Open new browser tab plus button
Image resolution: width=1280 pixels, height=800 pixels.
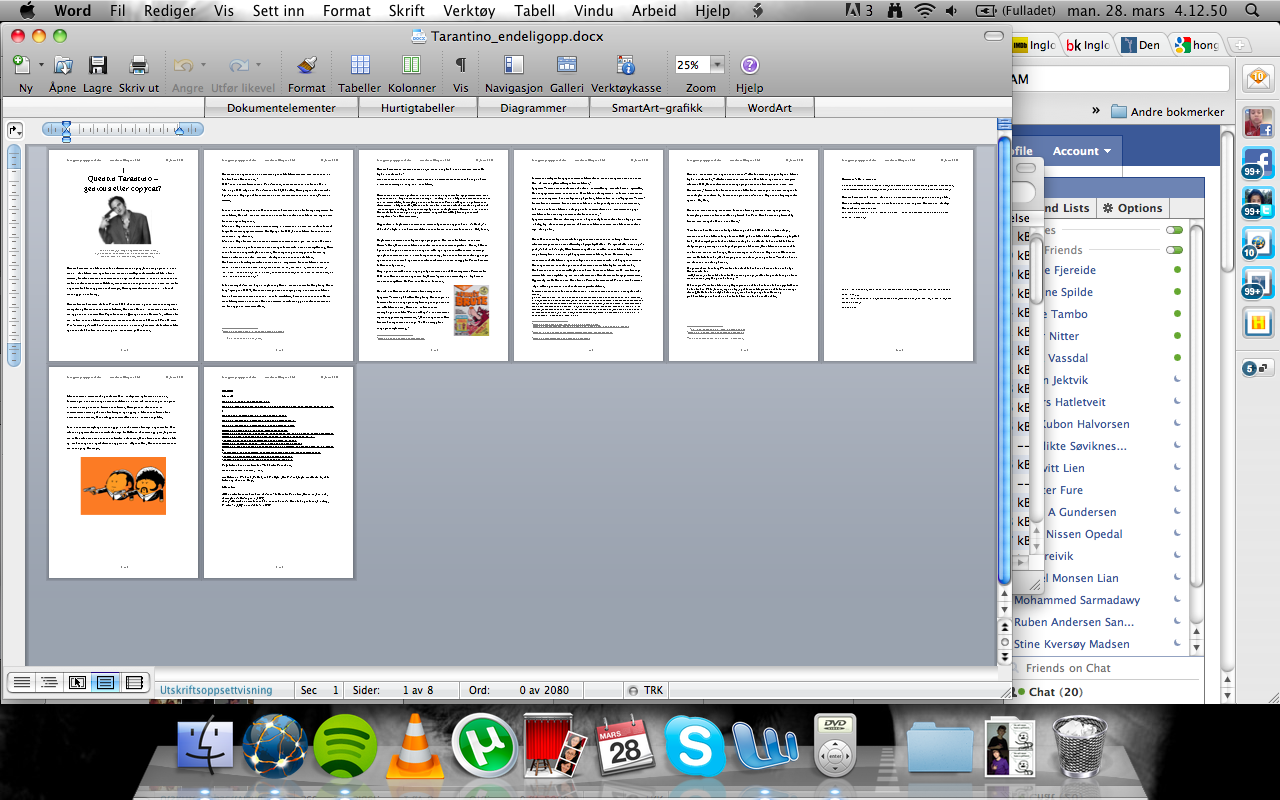[x=1239, y=45]
